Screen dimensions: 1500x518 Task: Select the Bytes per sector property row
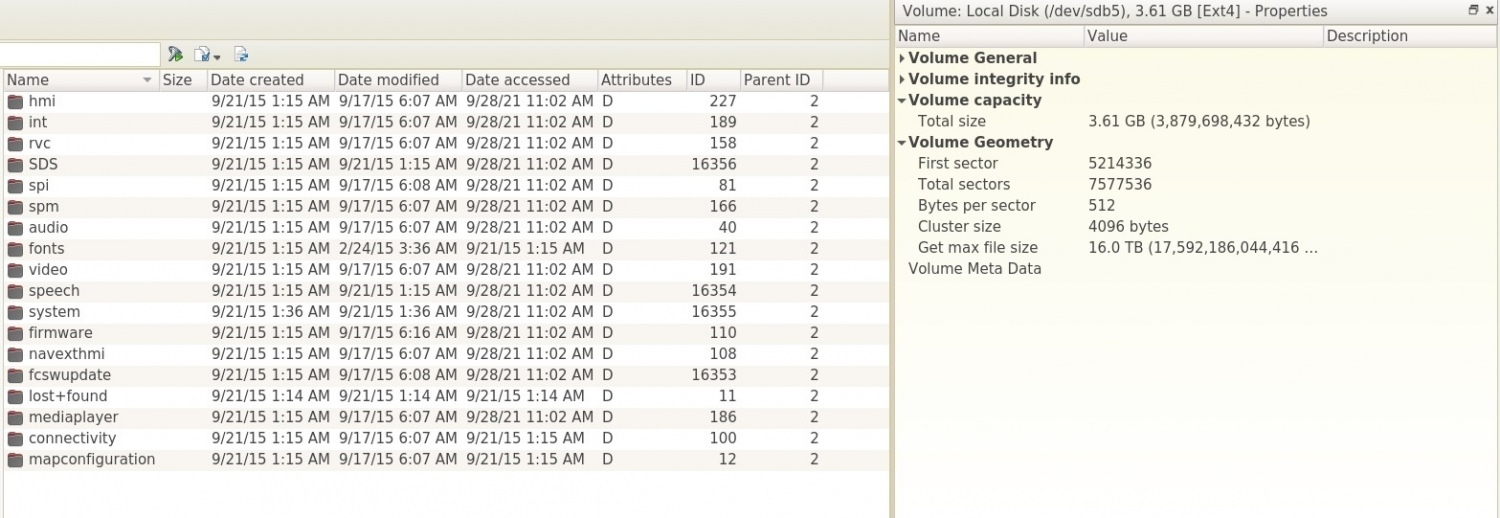1197,205
